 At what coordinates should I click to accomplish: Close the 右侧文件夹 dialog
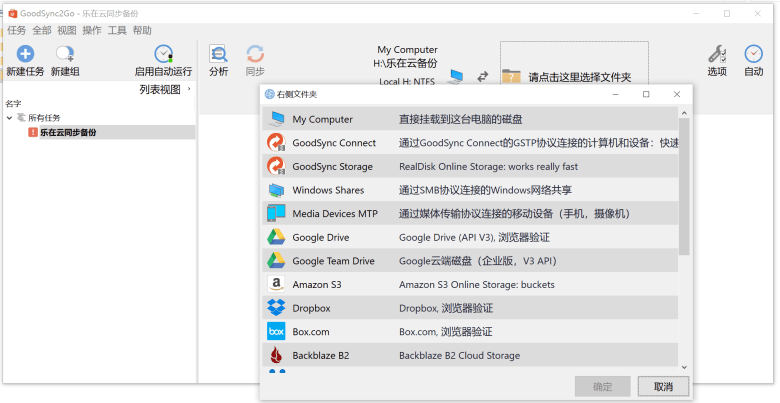click(x=677, y=94)
